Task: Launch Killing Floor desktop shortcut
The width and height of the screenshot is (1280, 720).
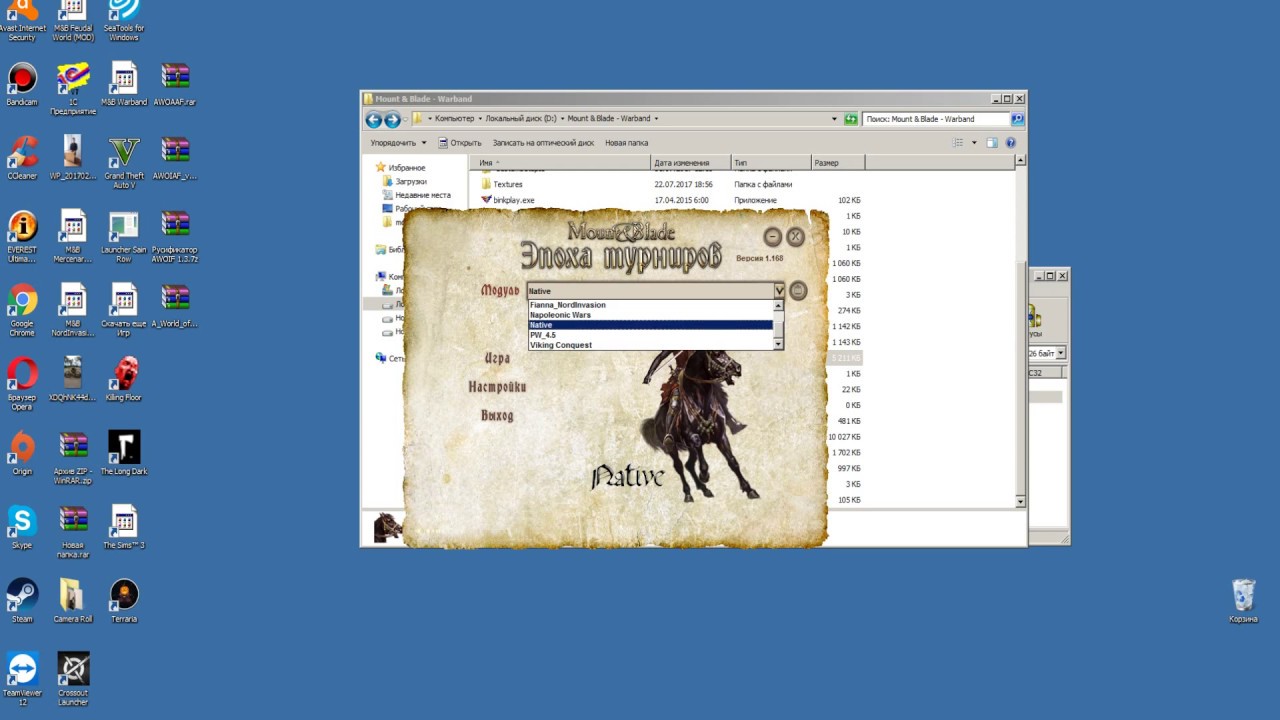Action: (124, 379)
